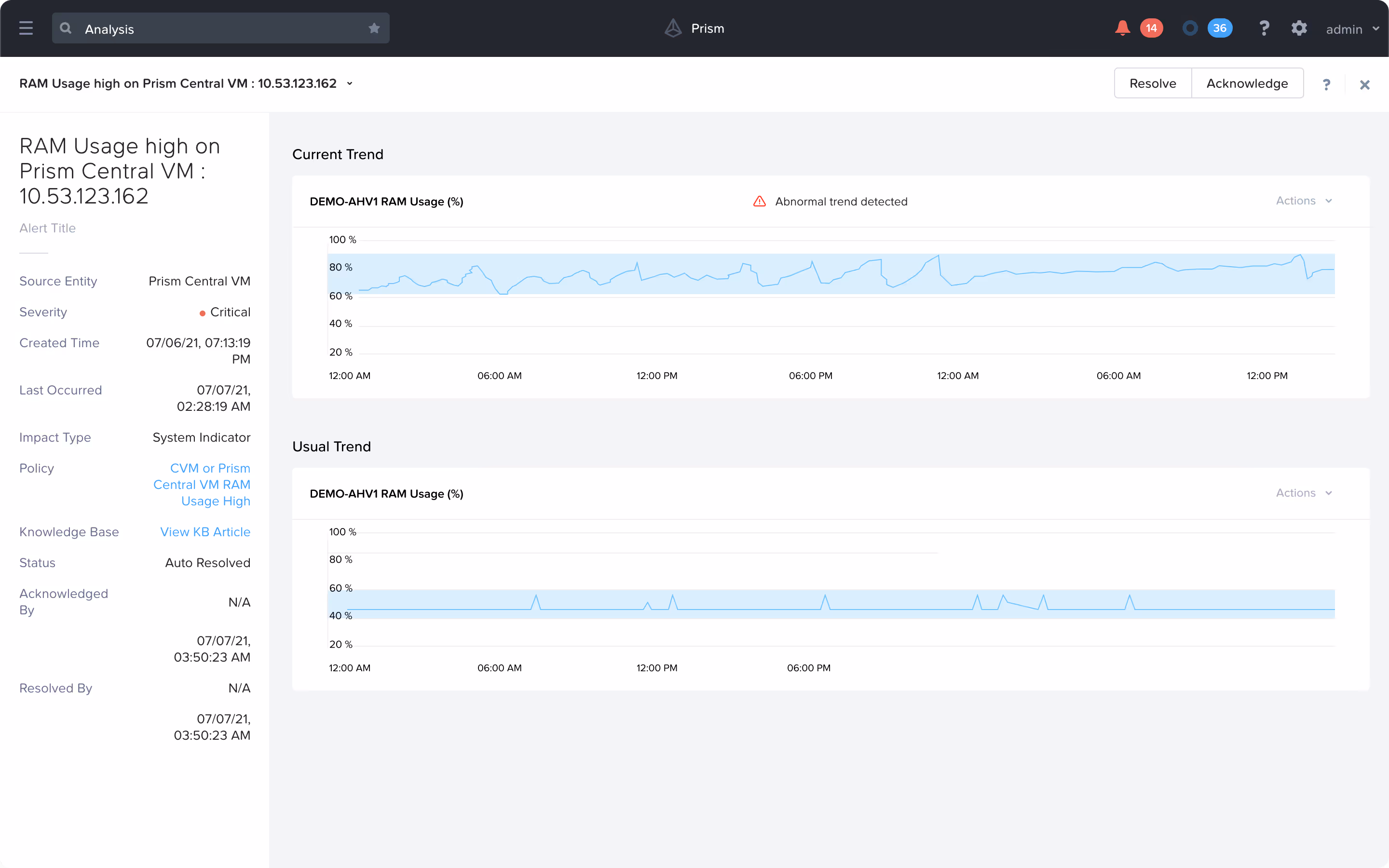This screenshot has height=868, width=1389.
Task: Click the search magnifier icon
Action: click(66, 28)
